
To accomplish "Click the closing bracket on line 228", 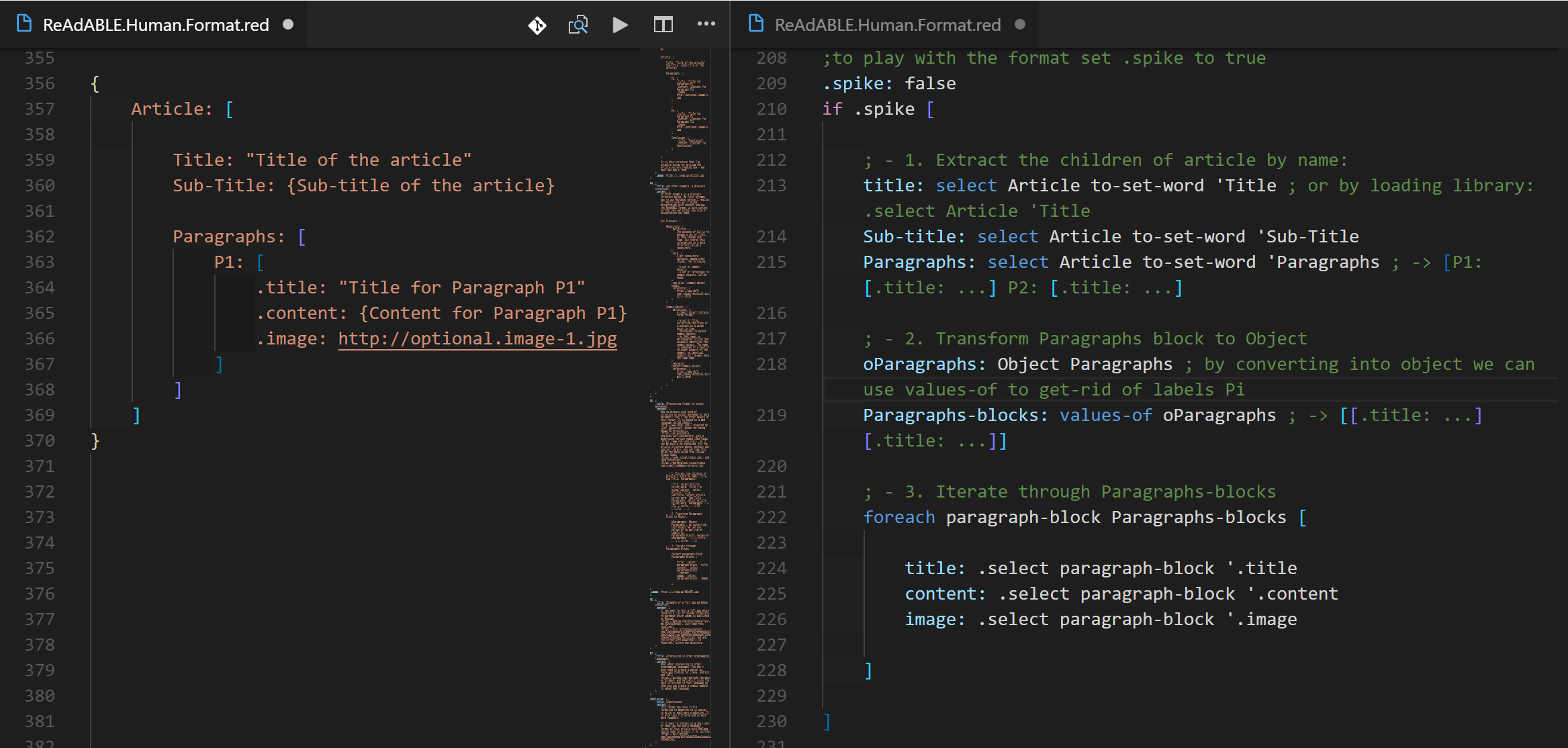I will coord(868,670).
